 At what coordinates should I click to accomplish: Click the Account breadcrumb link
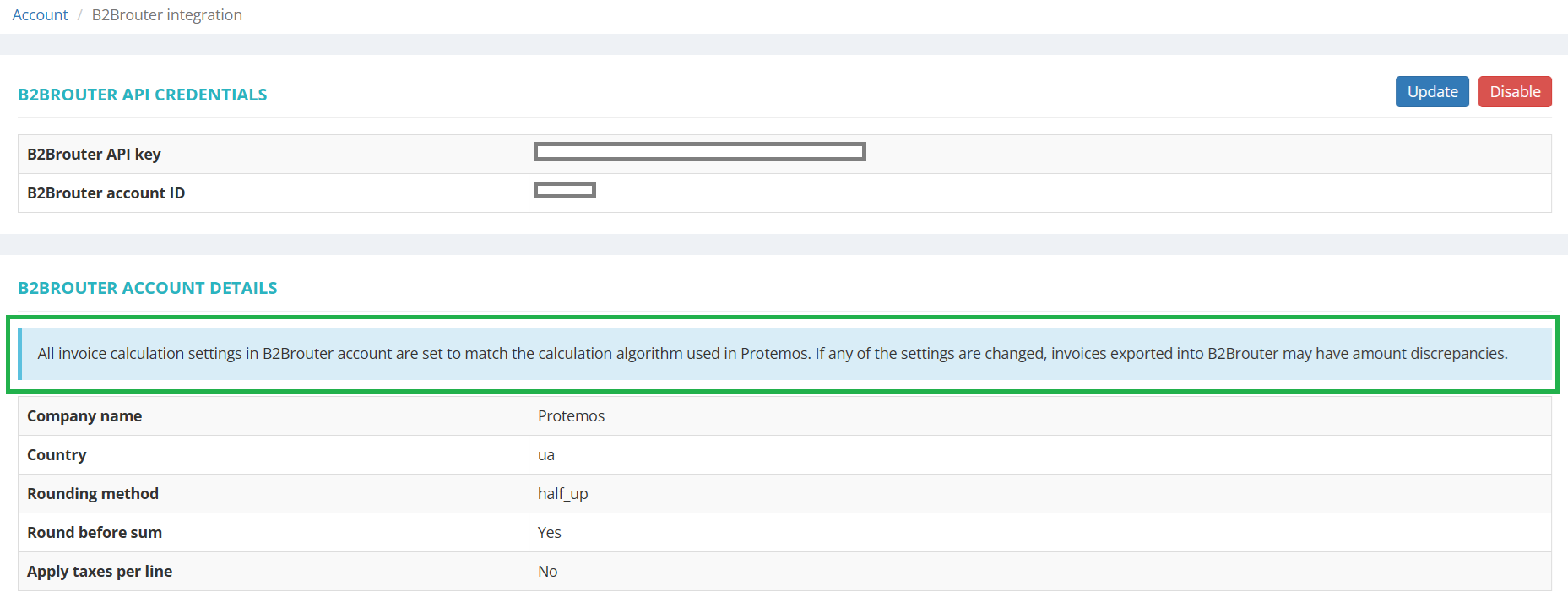[40, 15]
